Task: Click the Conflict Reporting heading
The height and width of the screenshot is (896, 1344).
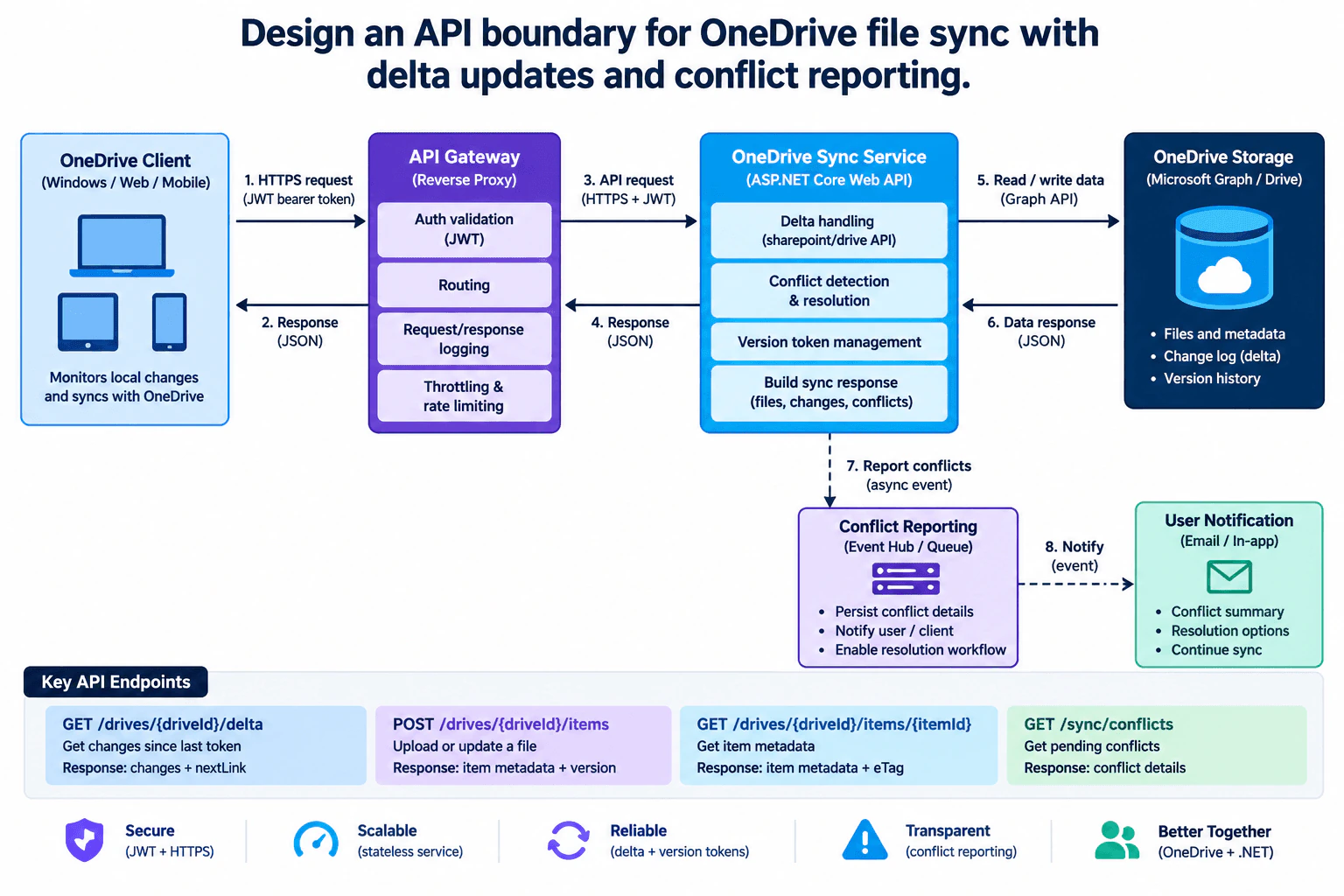Action: [x=908, y=527]
